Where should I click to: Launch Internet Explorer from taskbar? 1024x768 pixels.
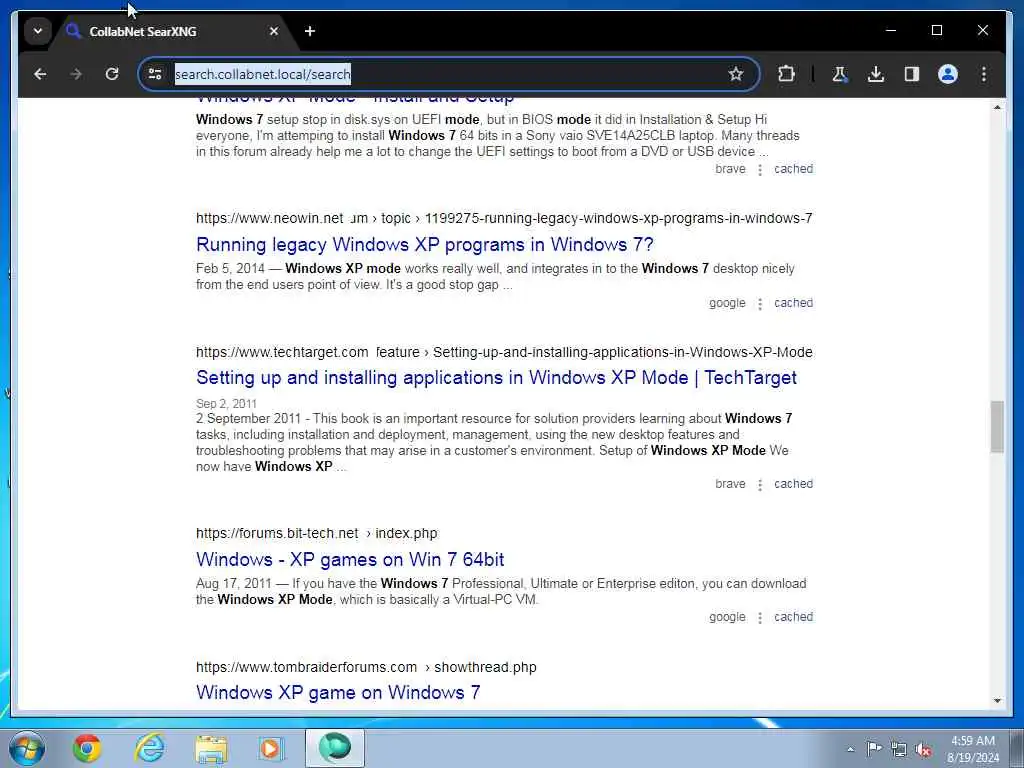point(149,748)
